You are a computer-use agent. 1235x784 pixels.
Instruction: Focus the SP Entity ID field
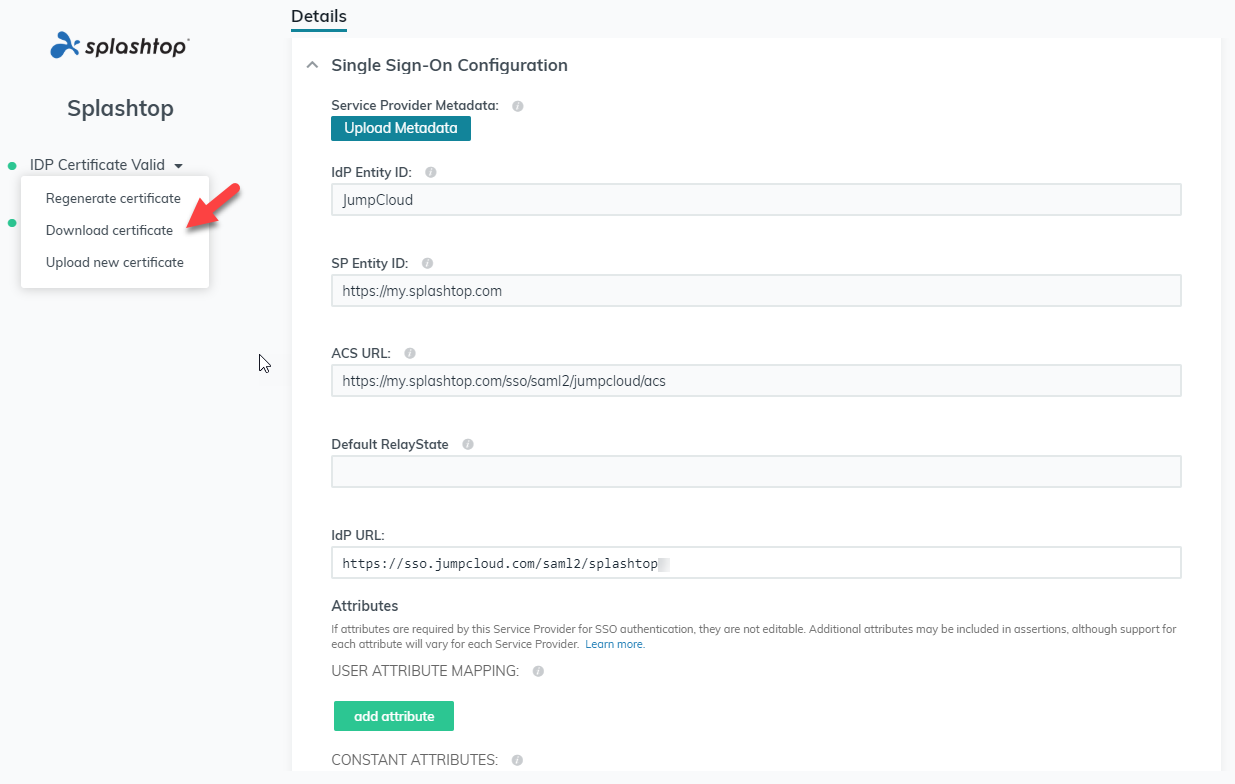click(x=756, y=291)
